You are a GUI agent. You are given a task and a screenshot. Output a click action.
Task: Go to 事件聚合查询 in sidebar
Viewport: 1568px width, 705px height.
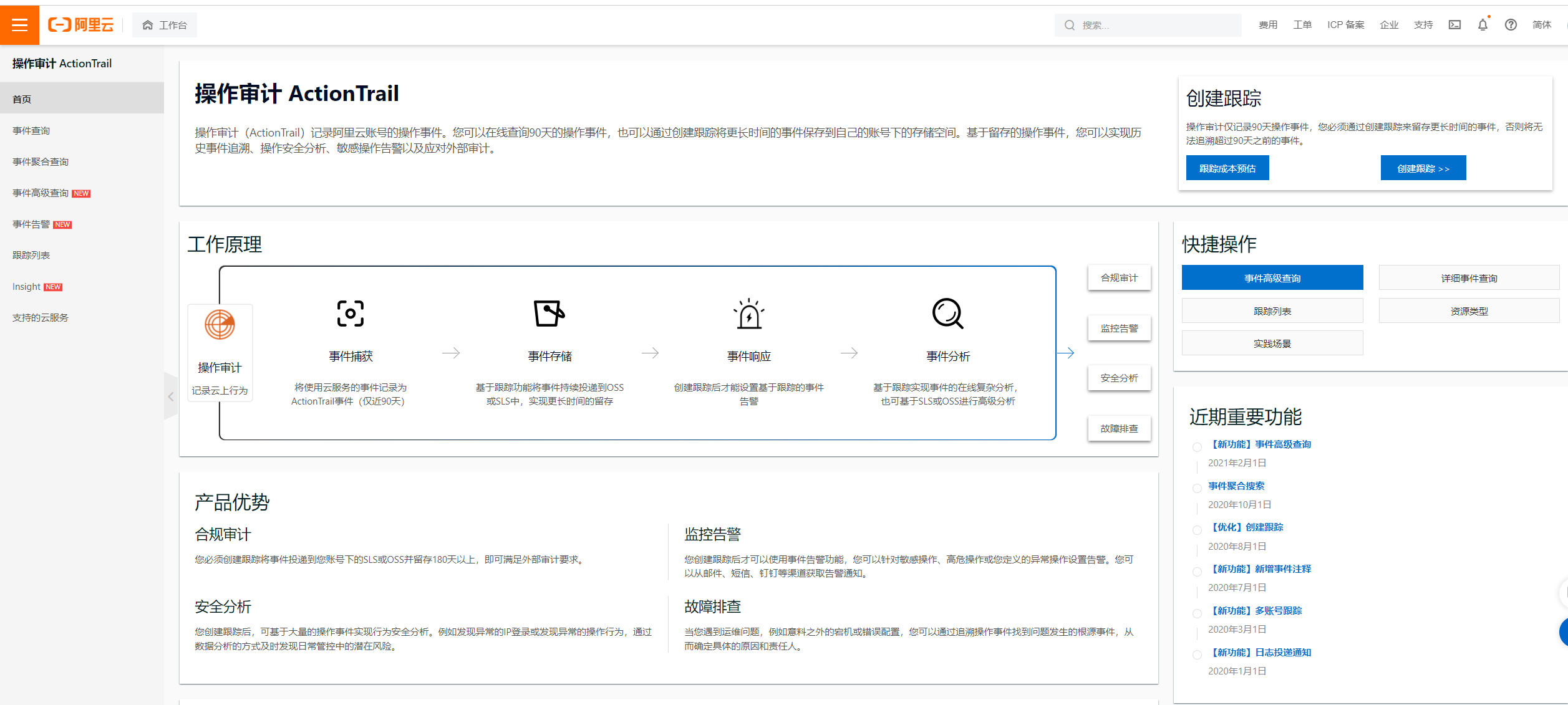coord(82,161)
